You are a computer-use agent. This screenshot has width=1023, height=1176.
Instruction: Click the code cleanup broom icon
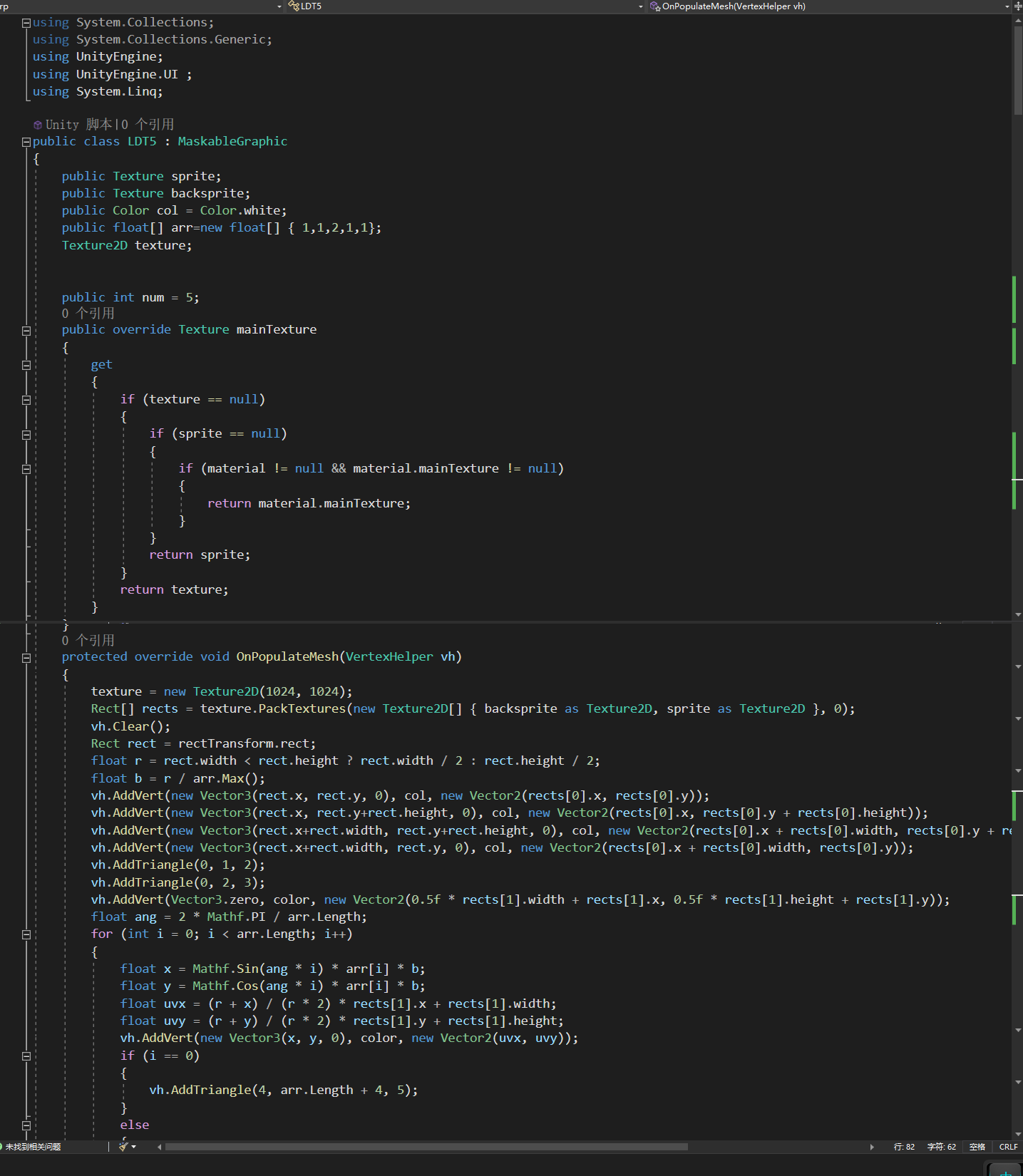click(x=123, y=1147)
